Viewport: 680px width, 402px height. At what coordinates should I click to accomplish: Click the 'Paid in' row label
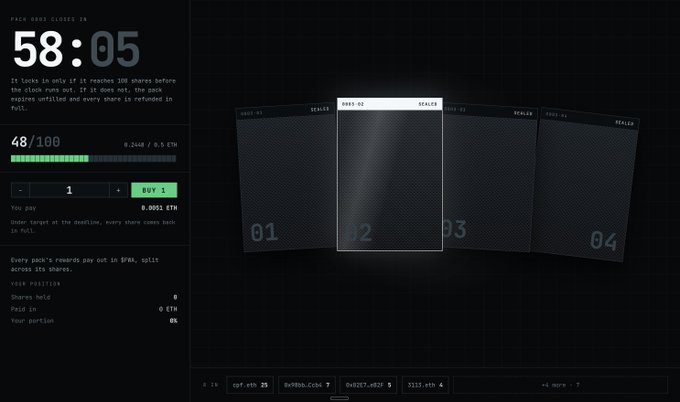coord(23,309)
